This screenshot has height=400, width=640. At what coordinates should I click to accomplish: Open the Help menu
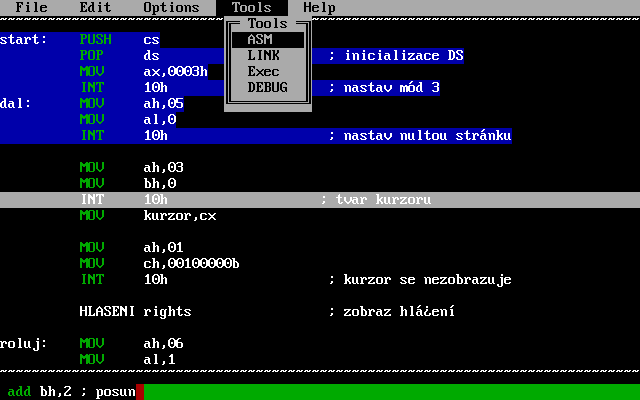point(319,7)
